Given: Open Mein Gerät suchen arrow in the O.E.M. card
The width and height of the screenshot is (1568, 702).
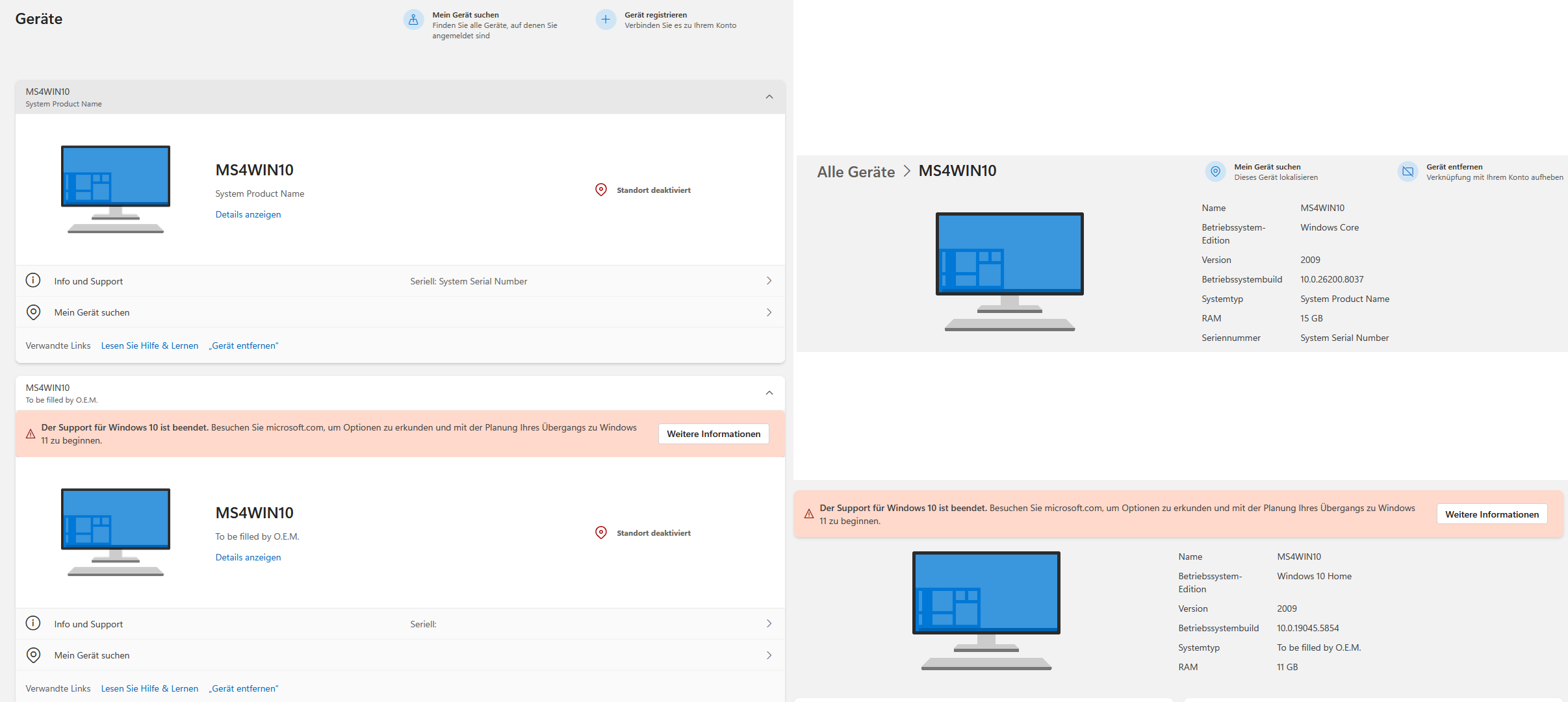Looking at the screenshot, I should click(769, 655).
